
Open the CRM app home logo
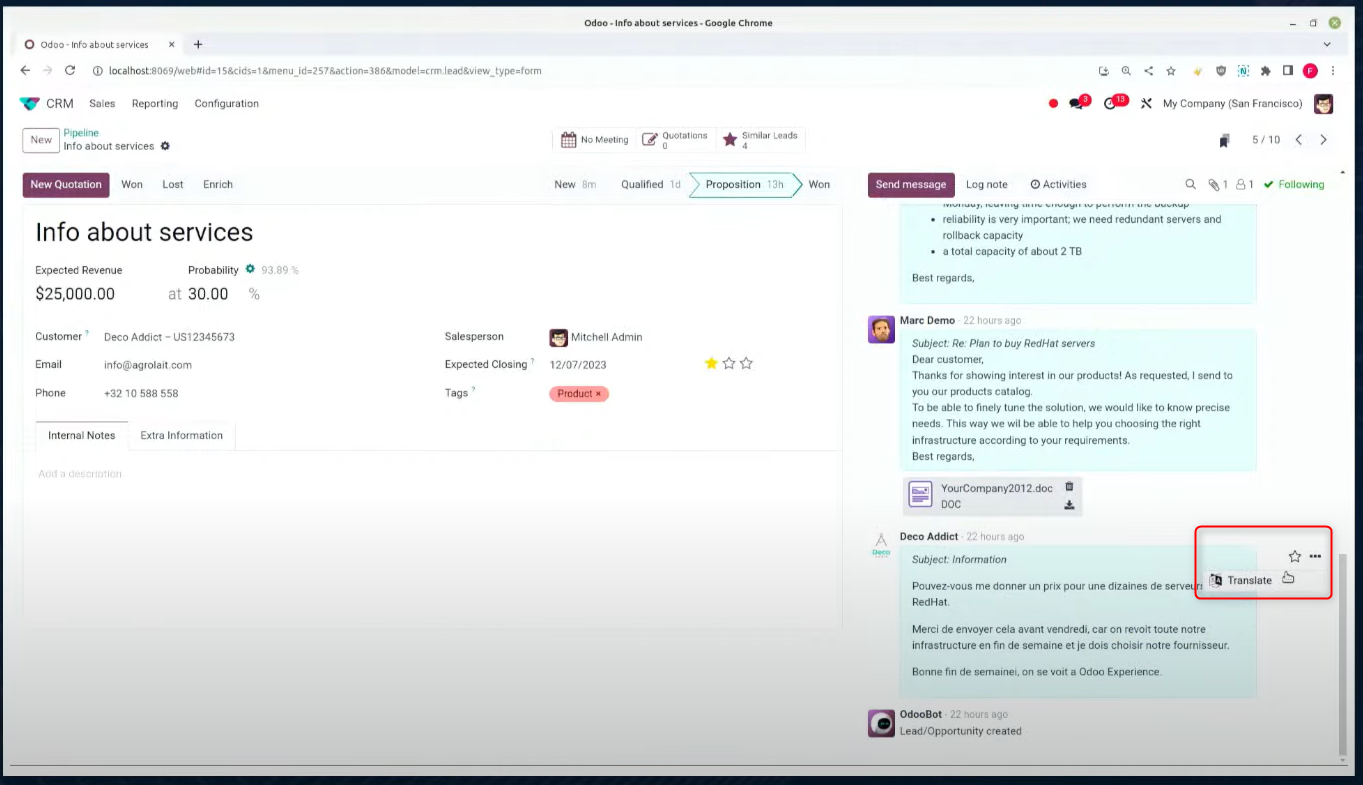click(30, 104)
